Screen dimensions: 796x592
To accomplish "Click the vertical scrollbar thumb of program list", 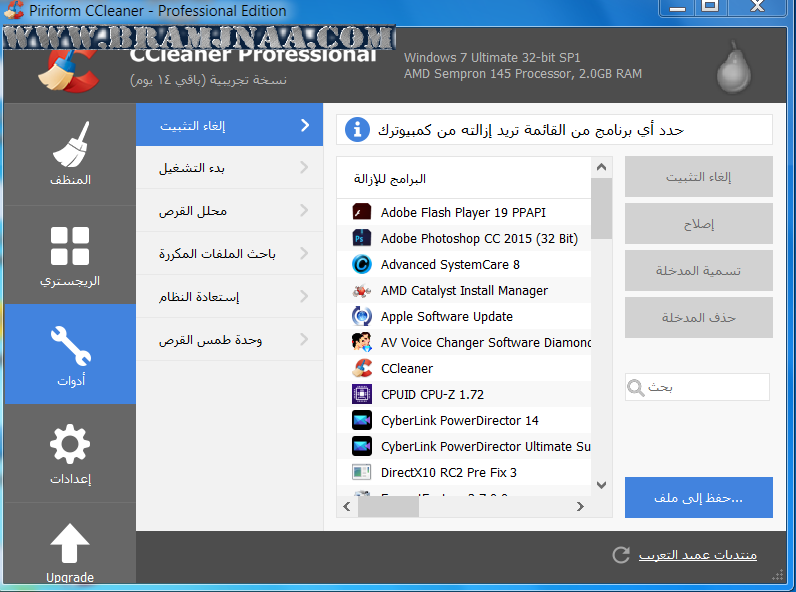I will (x=602, y=208).
